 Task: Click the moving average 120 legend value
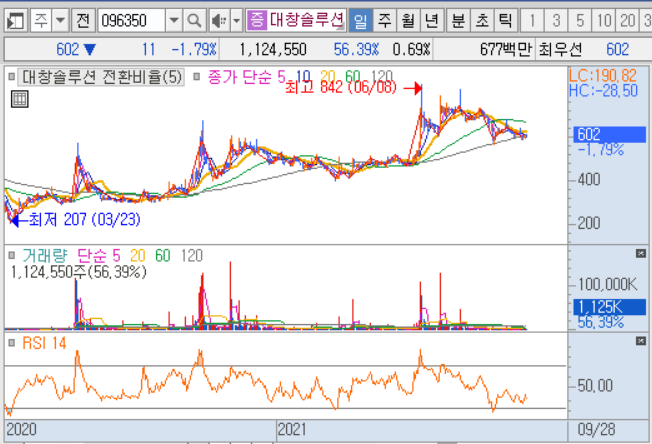point(382,76)
